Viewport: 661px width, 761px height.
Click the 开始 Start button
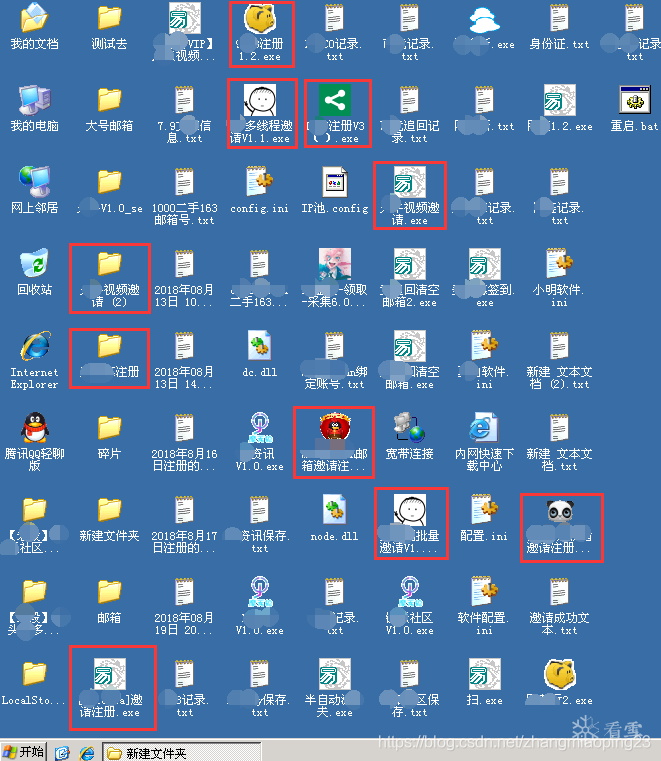(24, 752)
